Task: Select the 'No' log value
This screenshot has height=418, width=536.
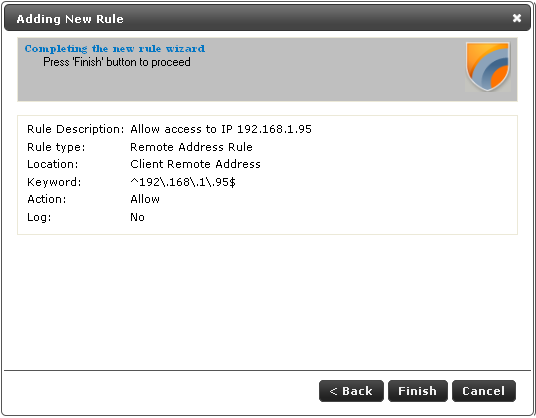Action: coord(137,217)
